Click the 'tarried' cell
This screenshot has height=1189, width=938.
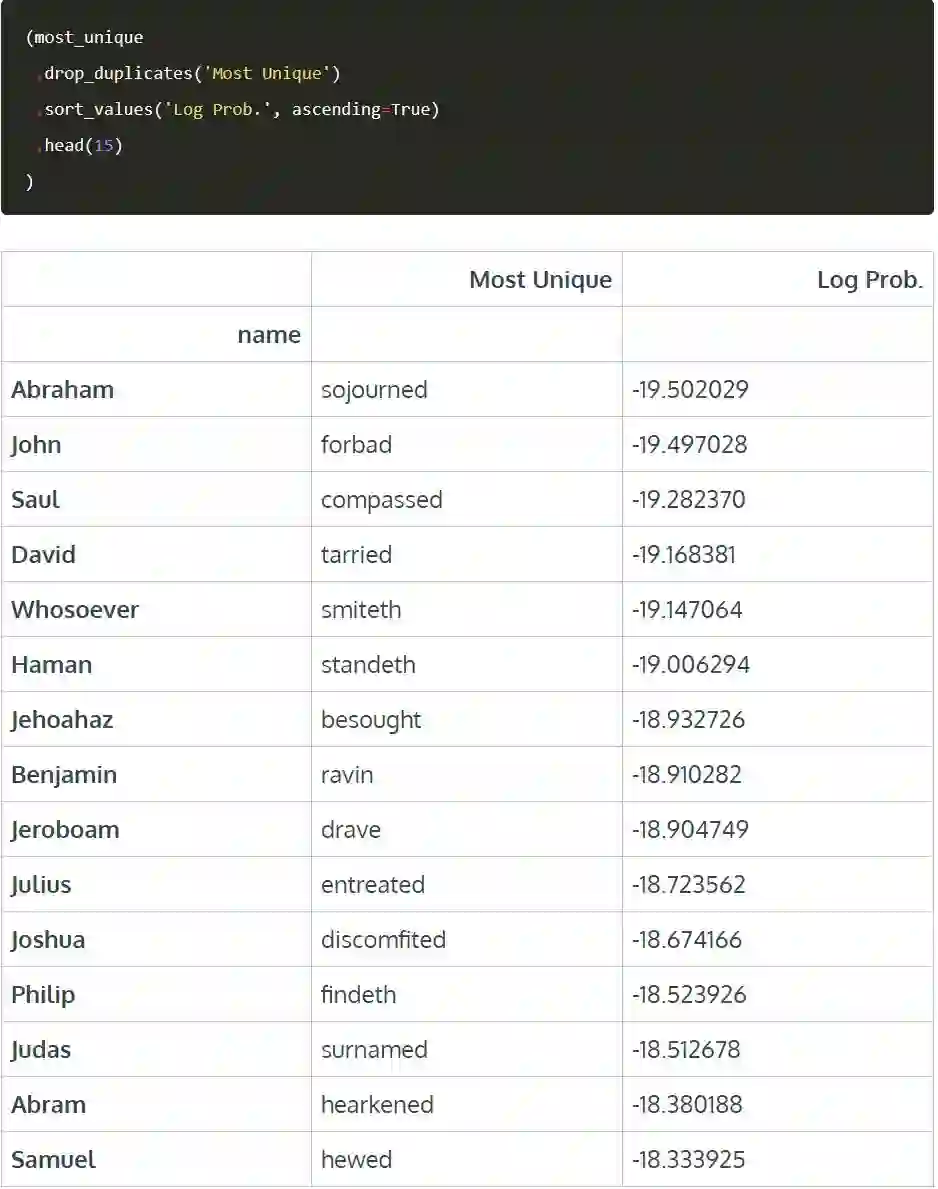tap(356, 555)
